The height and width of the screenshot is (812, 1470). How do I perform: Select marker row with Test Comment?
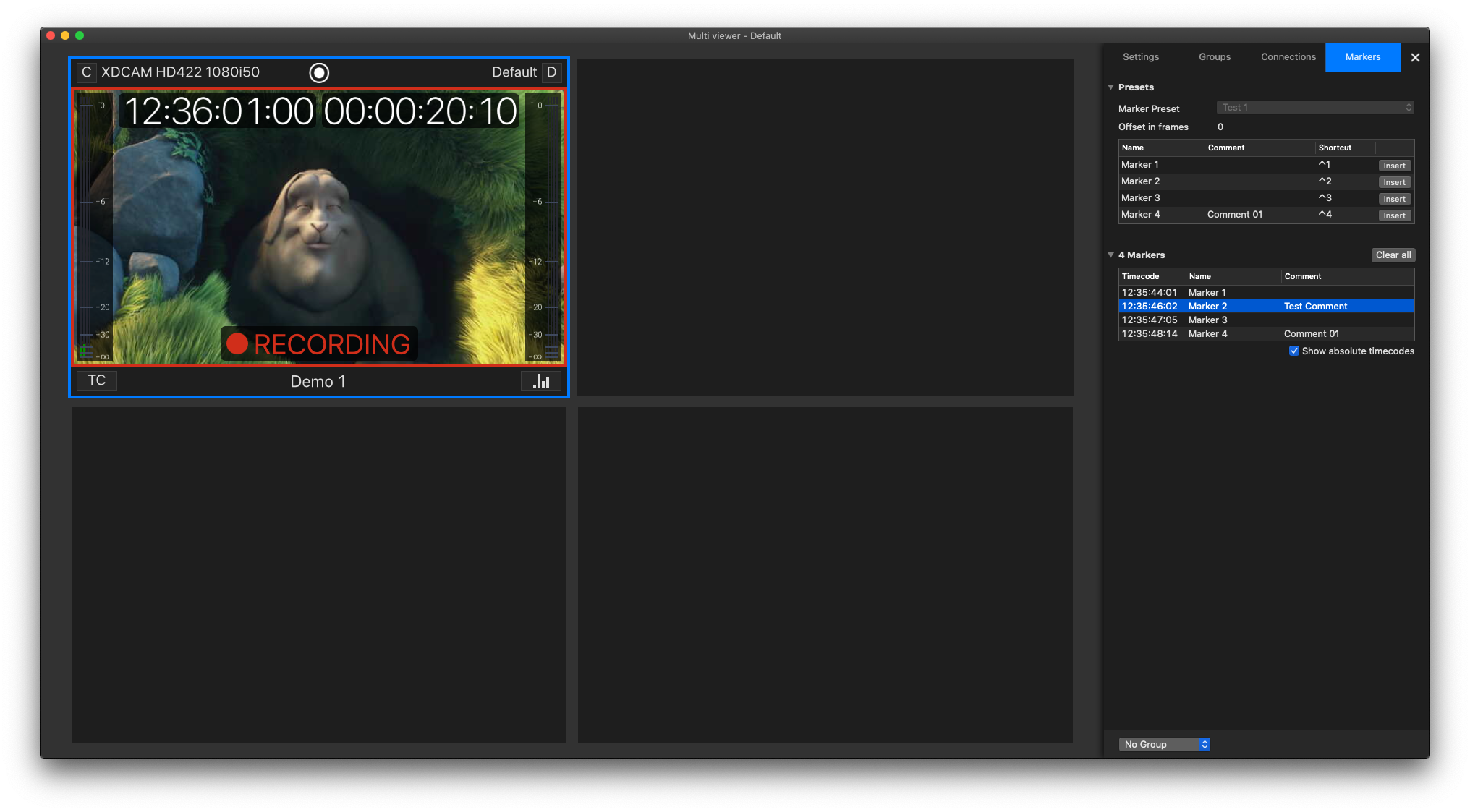(x=1266, y=306)
